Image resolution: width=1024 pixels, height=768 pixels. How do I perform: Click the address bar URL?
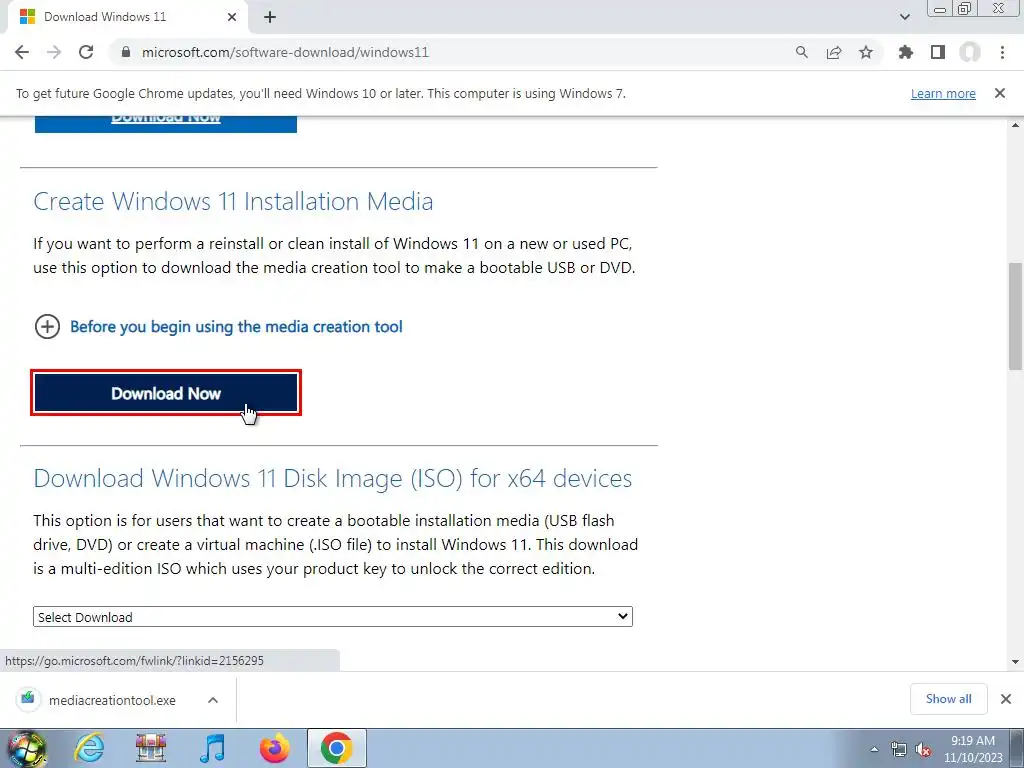[x=285, y=52]
